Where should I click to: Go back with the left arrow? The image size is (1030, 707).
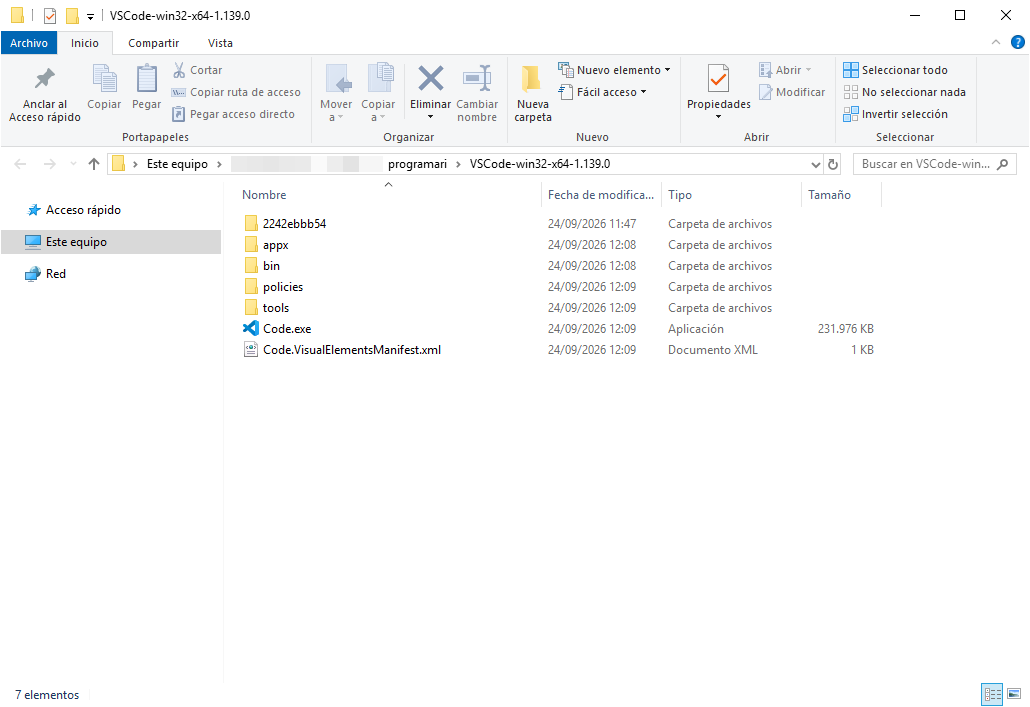point(20,164)
